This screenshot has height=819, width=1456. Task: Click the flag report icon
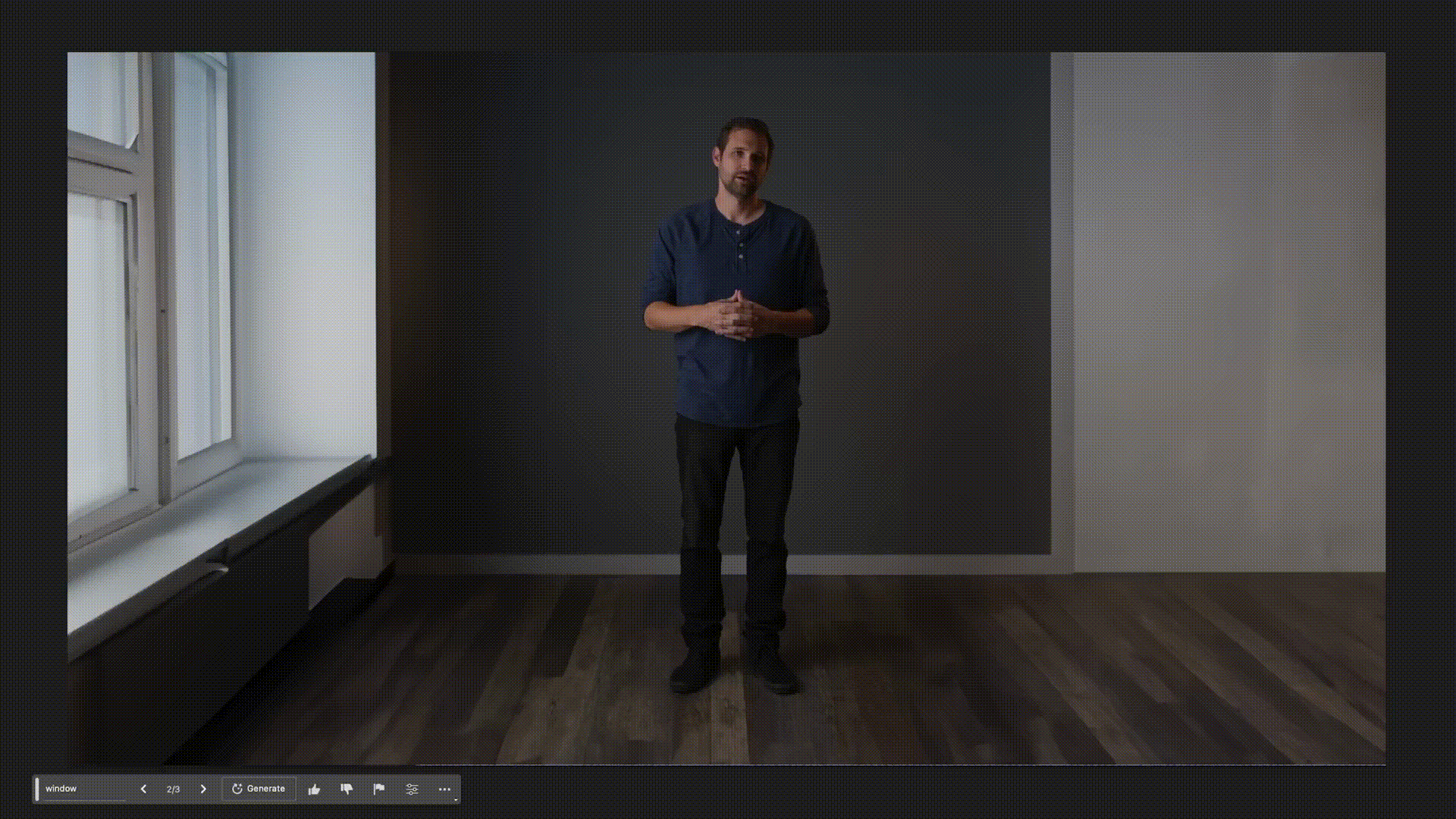click(x=379, y=789)
